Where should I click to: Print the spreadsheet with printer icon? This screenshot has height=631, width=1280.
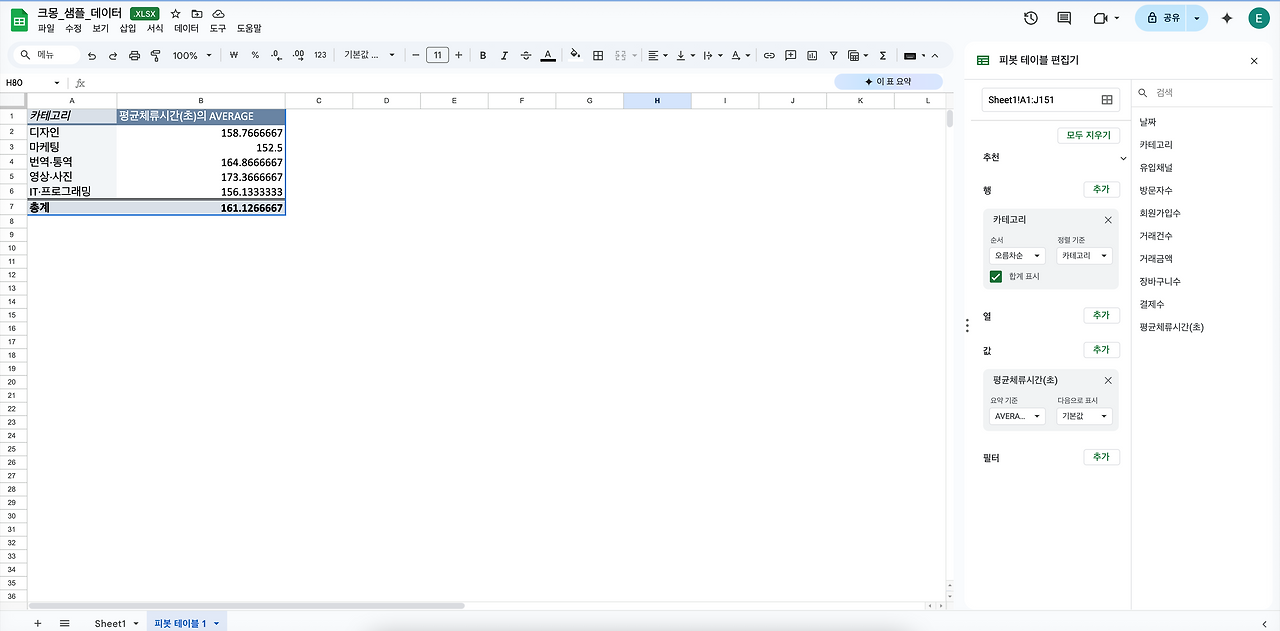click(135, 56)
